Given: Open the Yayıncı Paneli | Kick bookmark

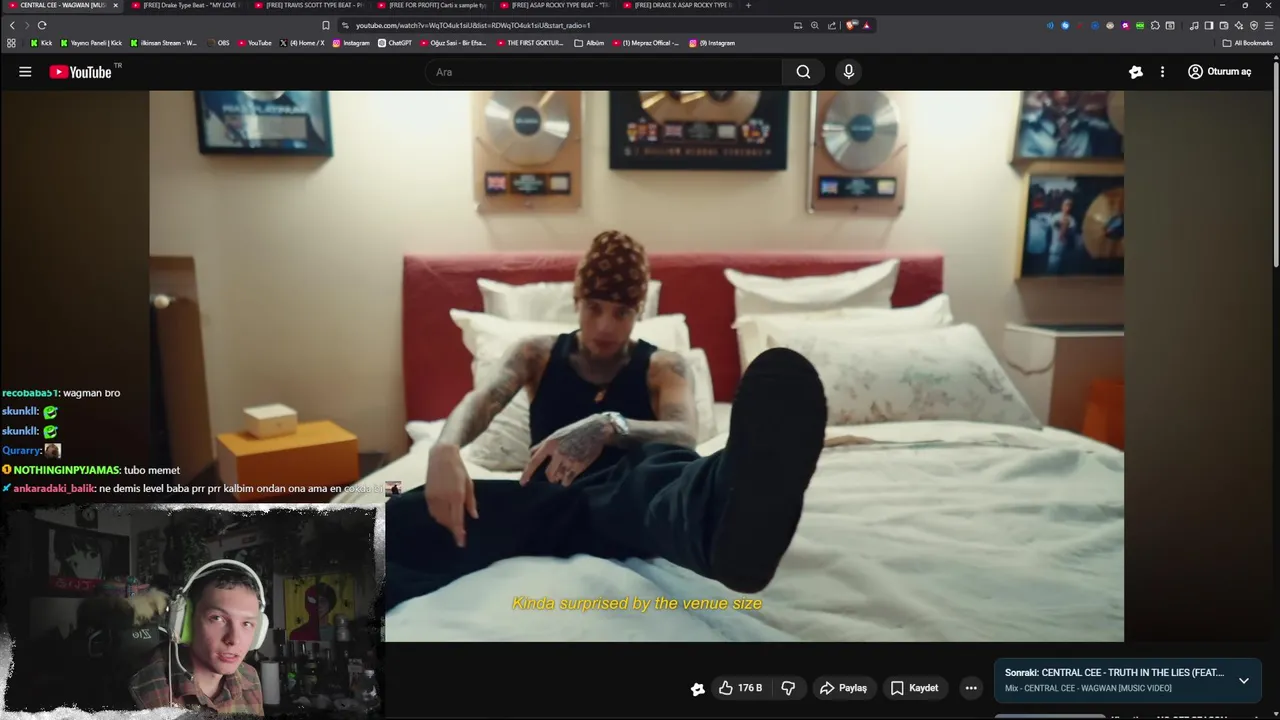Looking at the screenshot, I should pos(91,43).
